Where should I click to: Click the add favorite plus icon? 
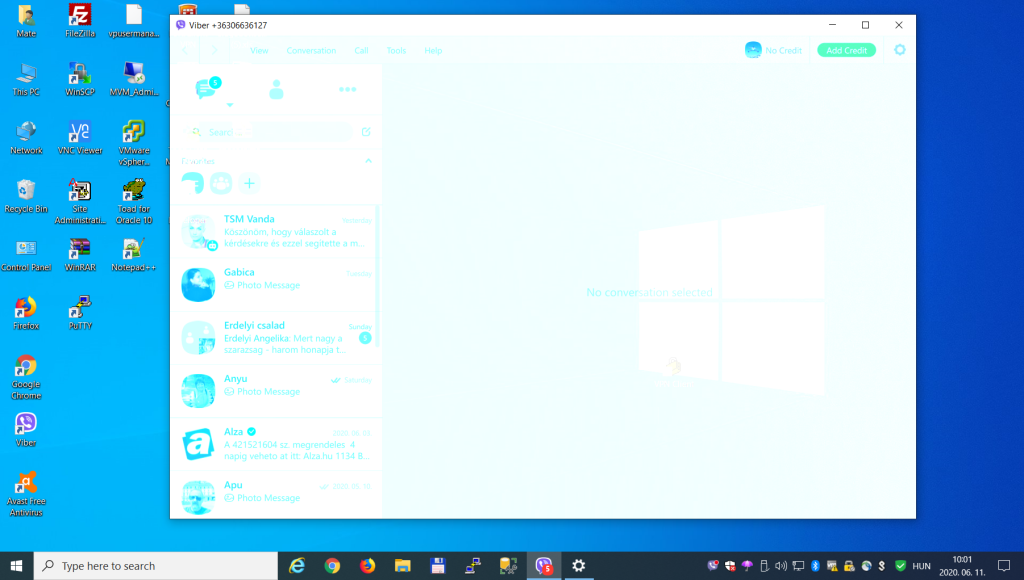coord(249,183)
